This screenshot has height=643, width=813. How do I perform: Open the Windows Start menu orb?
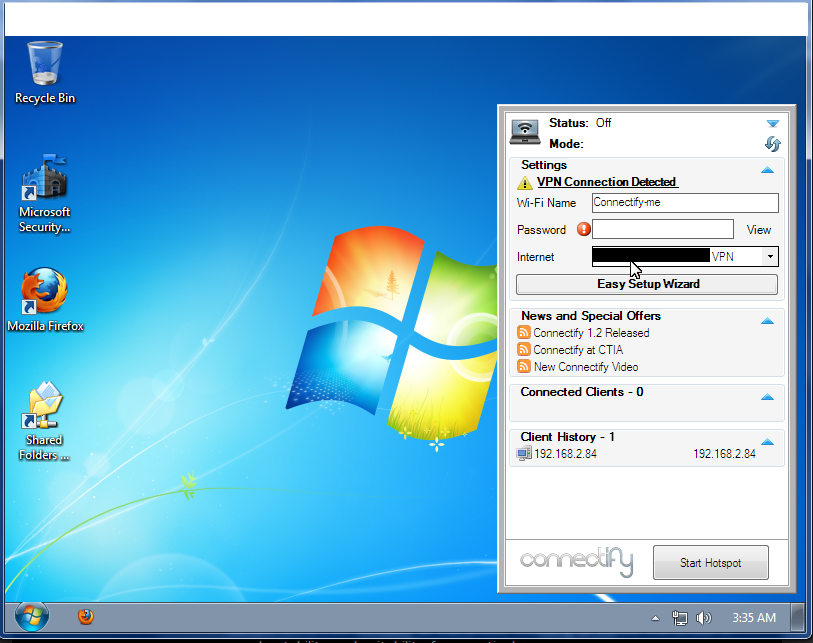[x=32, y=617]
